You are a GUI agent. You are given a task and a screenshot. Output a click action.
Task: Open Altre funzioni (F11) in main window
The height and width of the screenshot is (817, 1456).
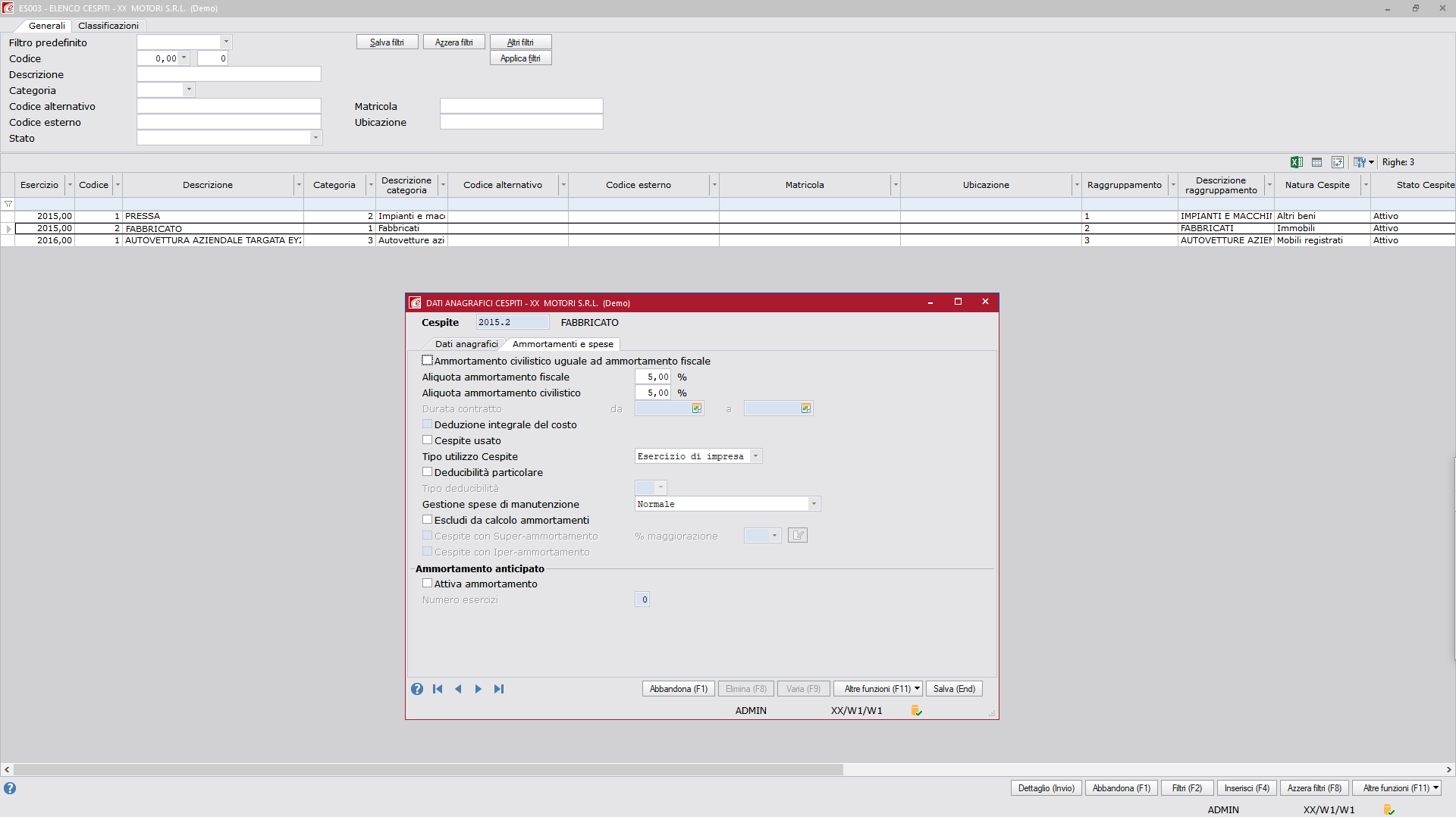tap(1397, 788)
